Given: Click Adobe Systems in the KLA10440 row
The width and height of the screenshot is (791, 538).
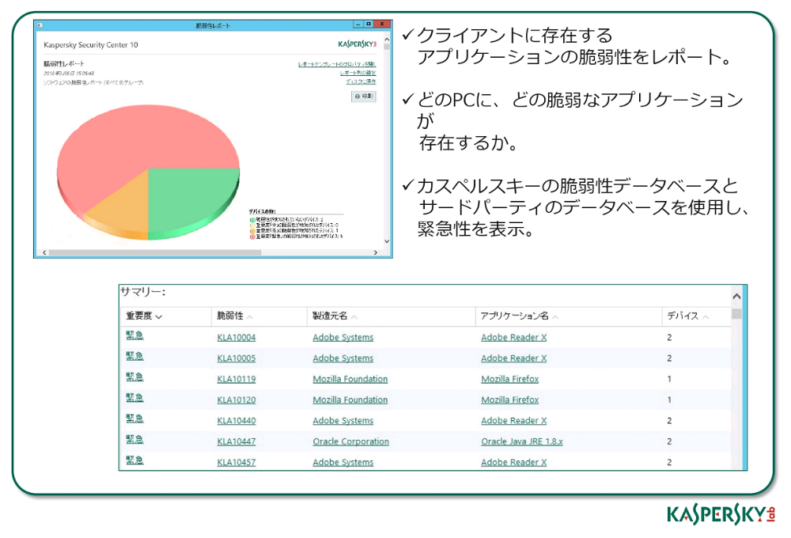Looking at the screenshot, I should click(343, 420).
